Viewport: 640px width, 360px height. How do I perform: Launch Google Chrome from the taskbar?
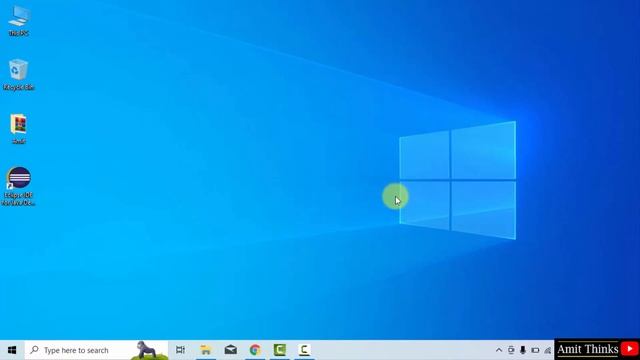click(255, 350)
